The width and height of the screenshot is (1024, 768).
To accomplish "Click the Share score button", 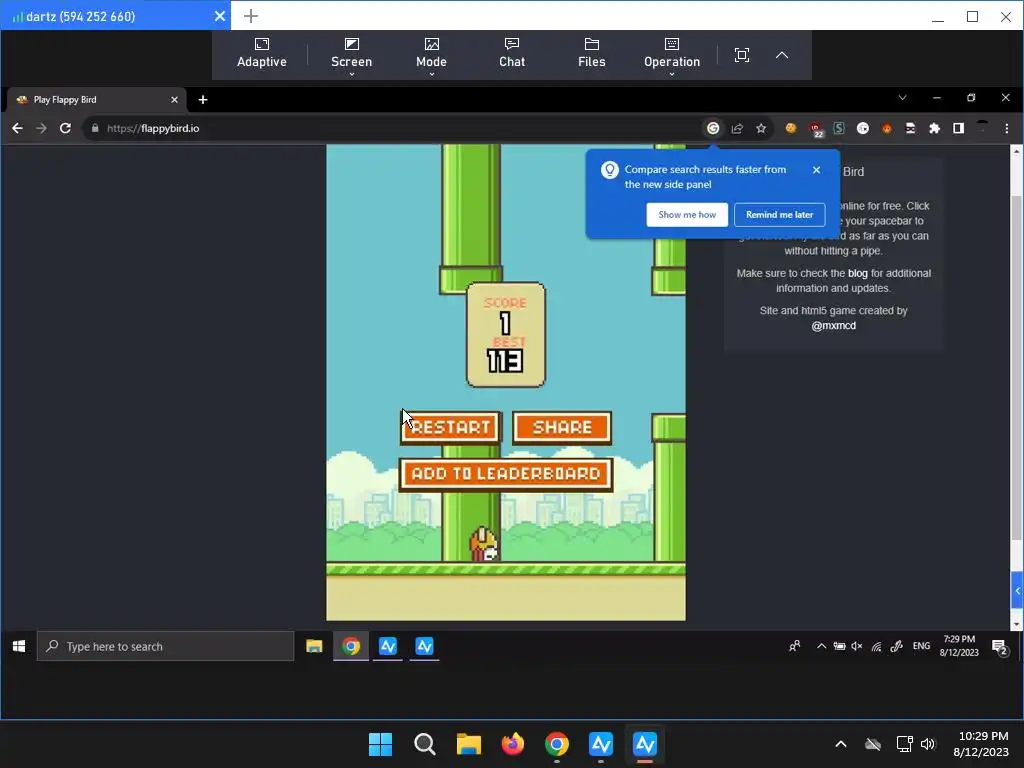I will [x=562, y=428].
